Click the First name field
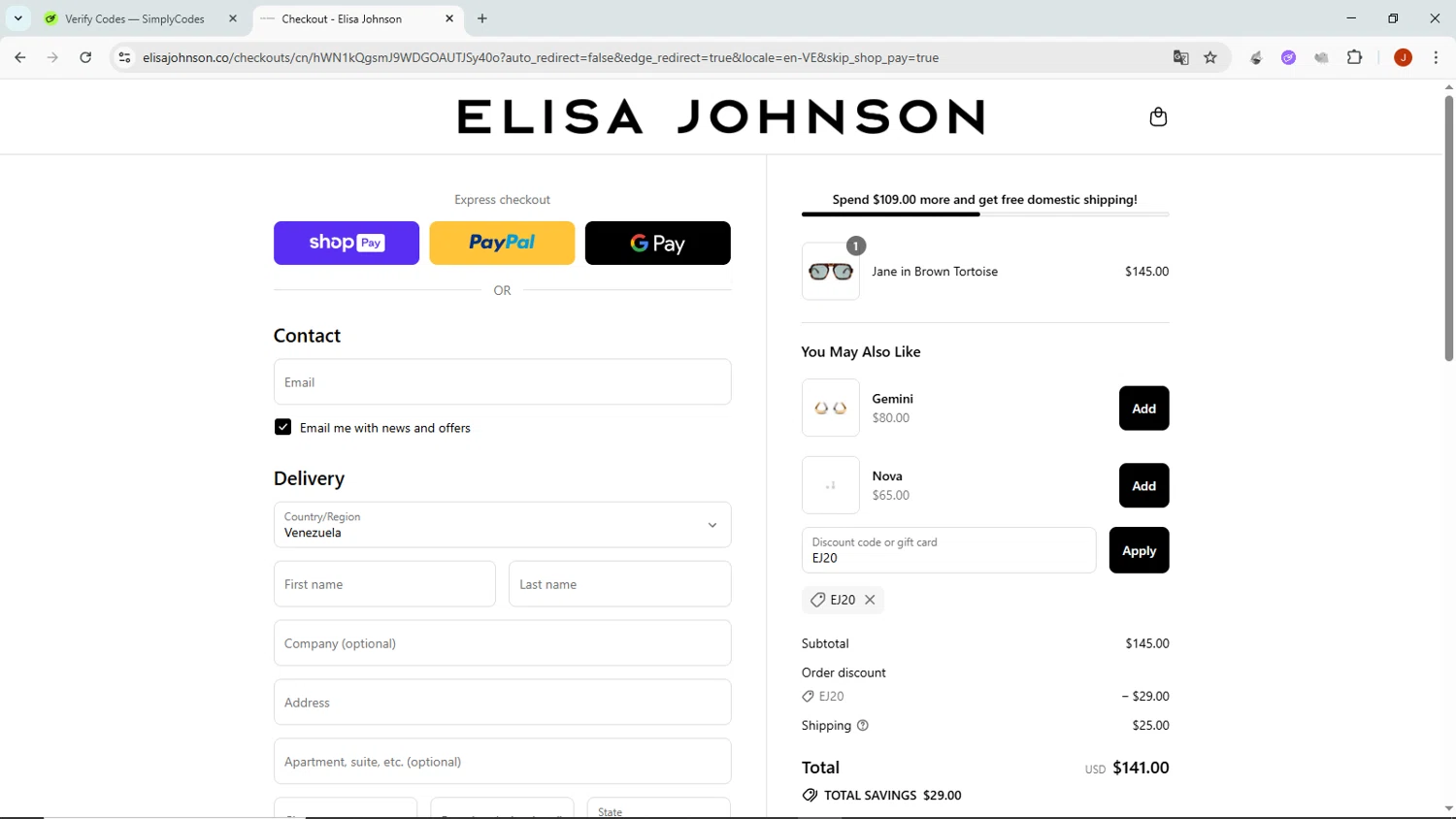The width and height of the screenshot is (1456, 819). (x=384, y=584)
